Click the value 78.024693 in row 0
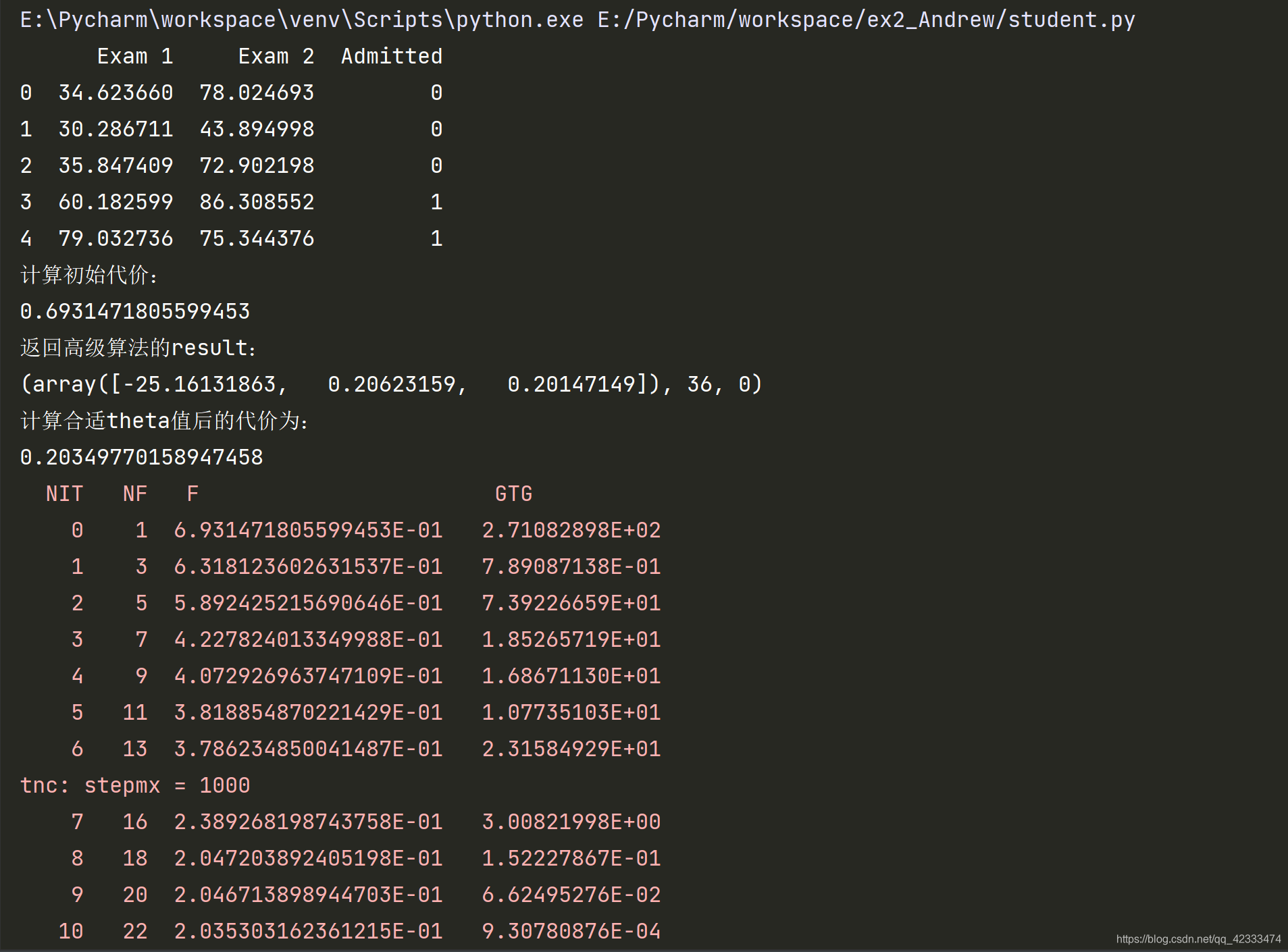This screenshot has width=1288, height=952. coord(257,92)
